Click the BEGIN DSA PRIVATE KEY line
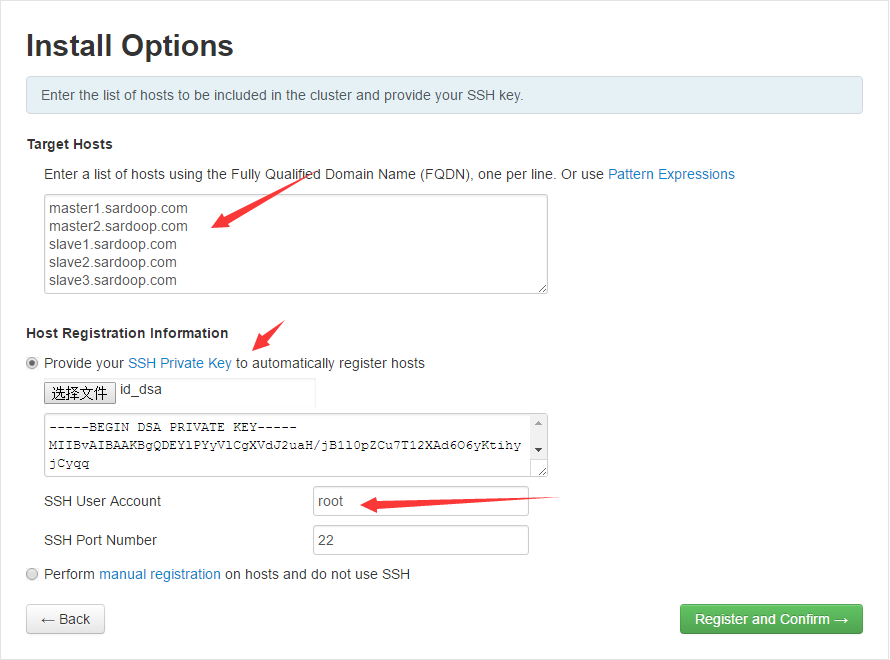This screenshot has width=890, height=660. [172, 427]
